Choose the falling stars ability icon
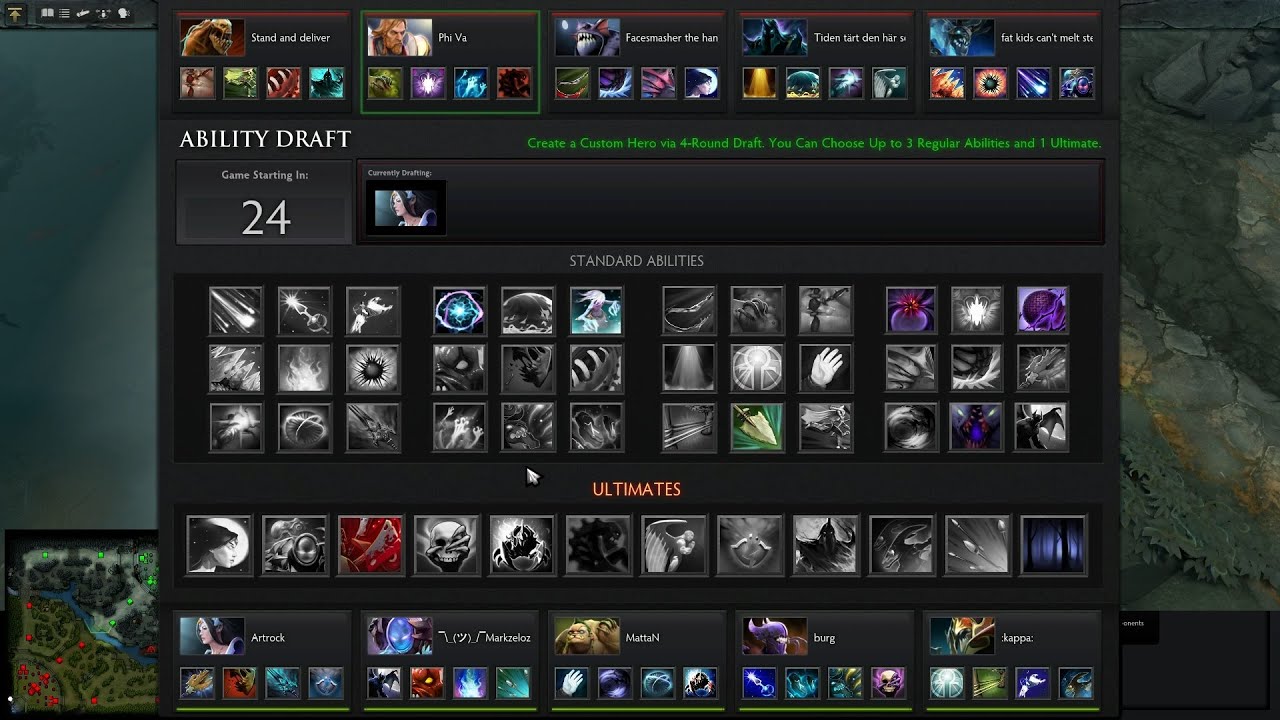Image resolution: width=1280 pixels, height=720 pixels. tap(236, 311)
